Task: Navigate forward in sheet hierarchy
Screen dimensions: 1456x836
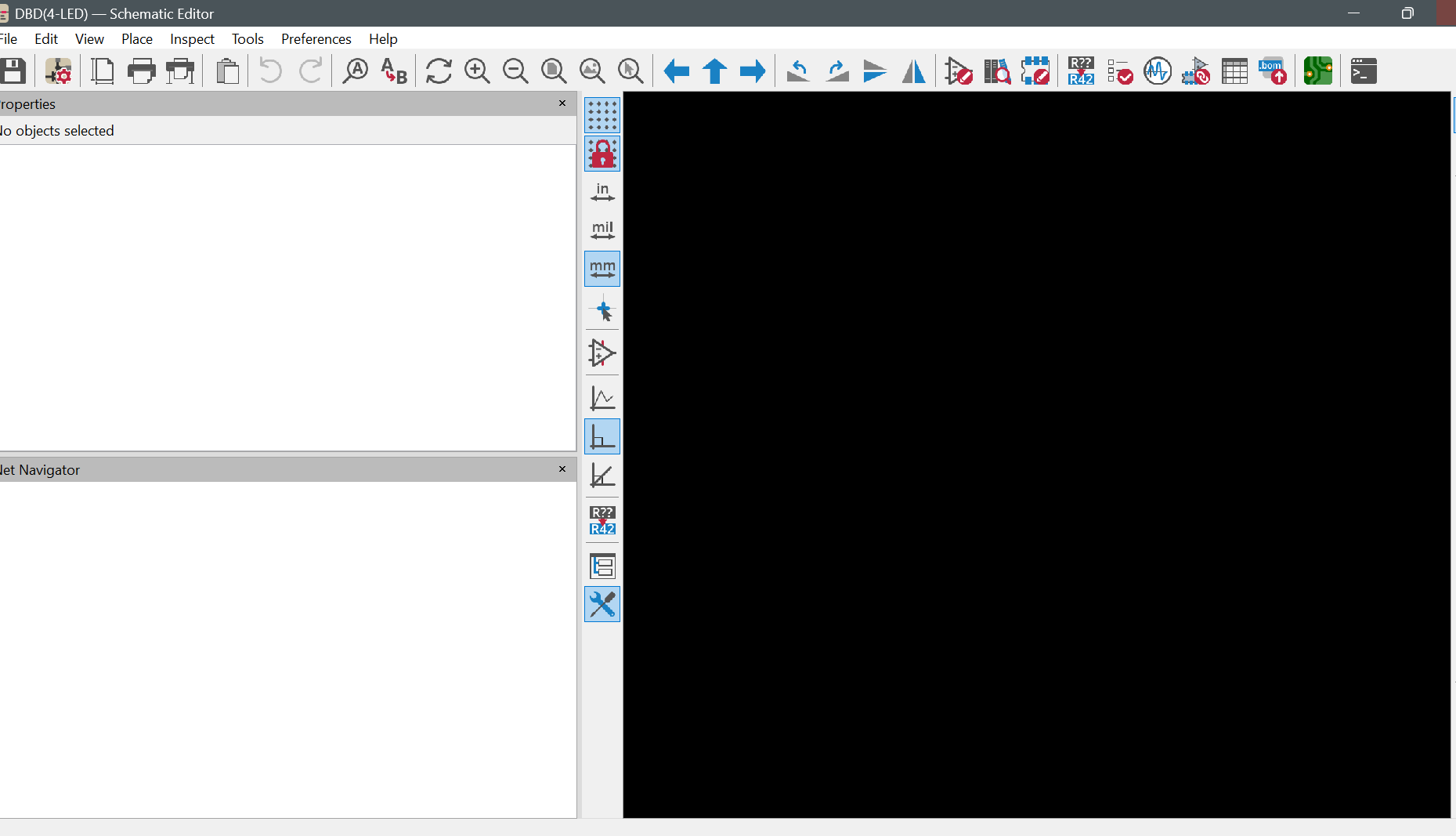Action: (x=753, y=71)
